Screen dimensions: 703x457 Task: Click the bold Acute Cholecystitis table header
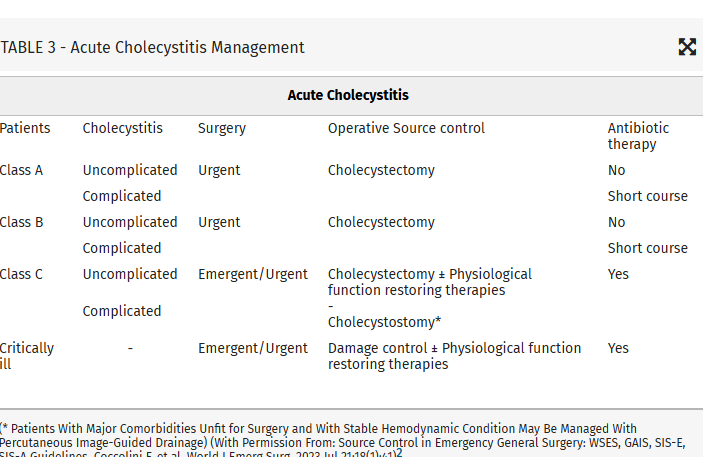coord(348,96)
